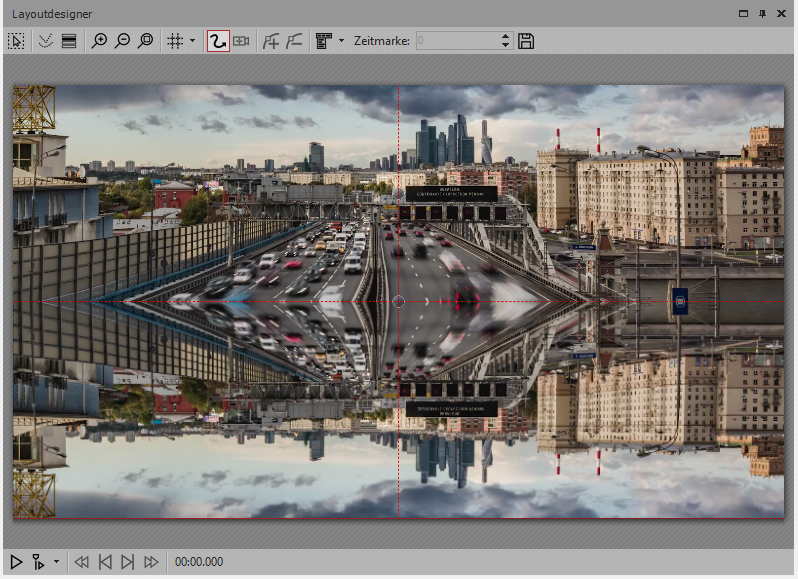Click the save disk icon

click(526, 41)
